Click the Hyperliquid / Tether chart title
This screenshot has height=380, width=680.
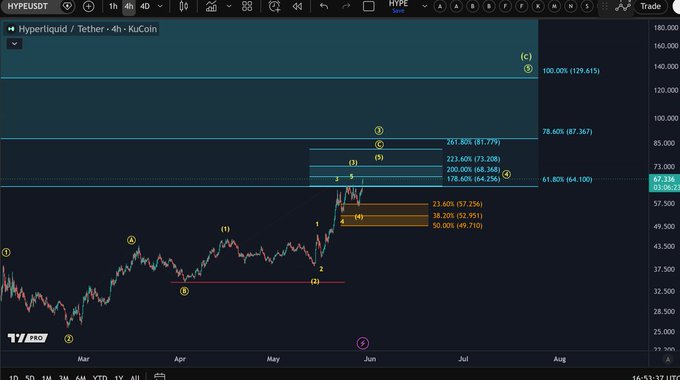click(x=88, y=29)
